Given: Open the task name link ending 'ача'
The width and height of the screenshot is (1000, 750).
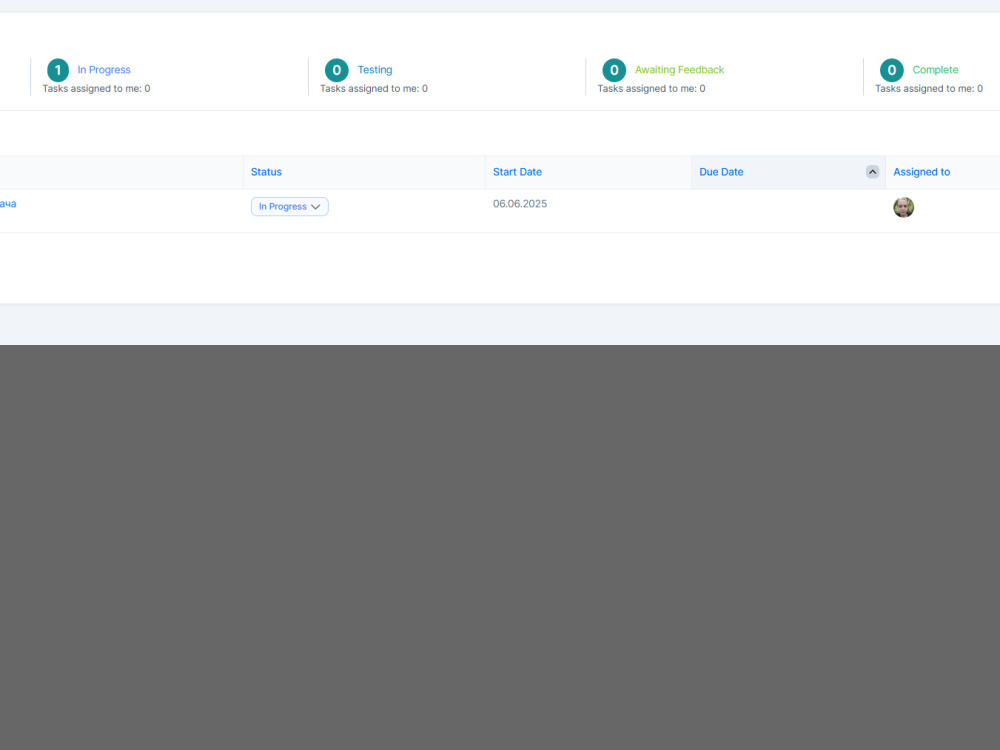Looking at the screenshot, I should point(8,204).
